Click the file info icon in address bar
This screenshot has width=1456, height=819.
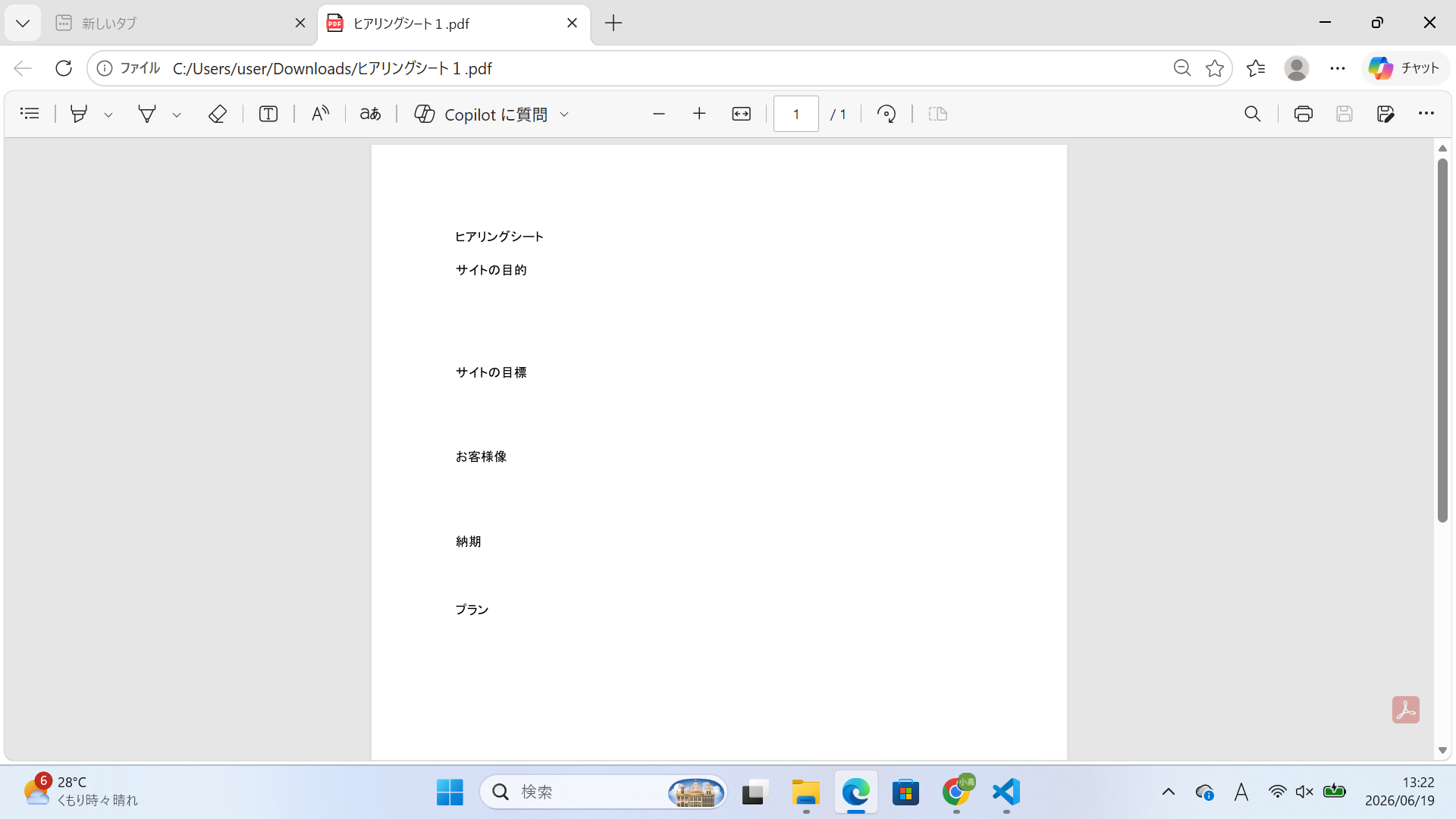105,68
